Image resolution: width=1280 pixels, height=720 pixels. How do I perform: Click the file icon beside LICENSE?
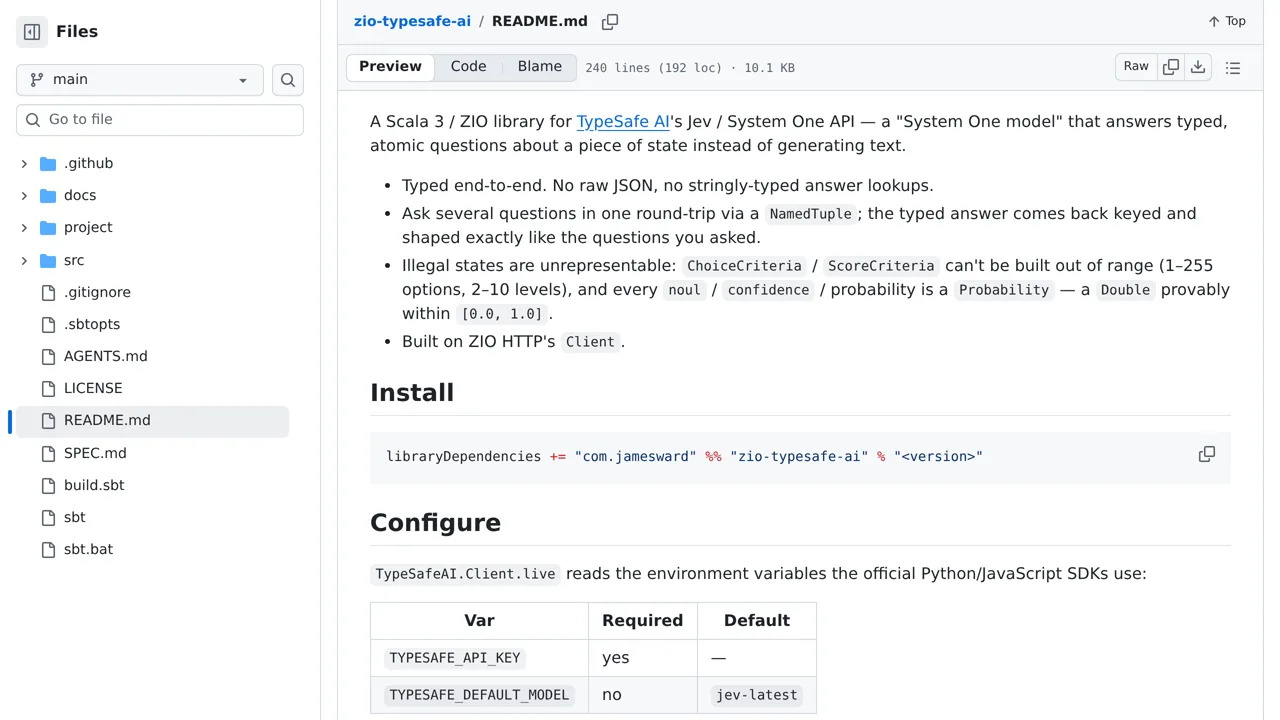[48, 388]
